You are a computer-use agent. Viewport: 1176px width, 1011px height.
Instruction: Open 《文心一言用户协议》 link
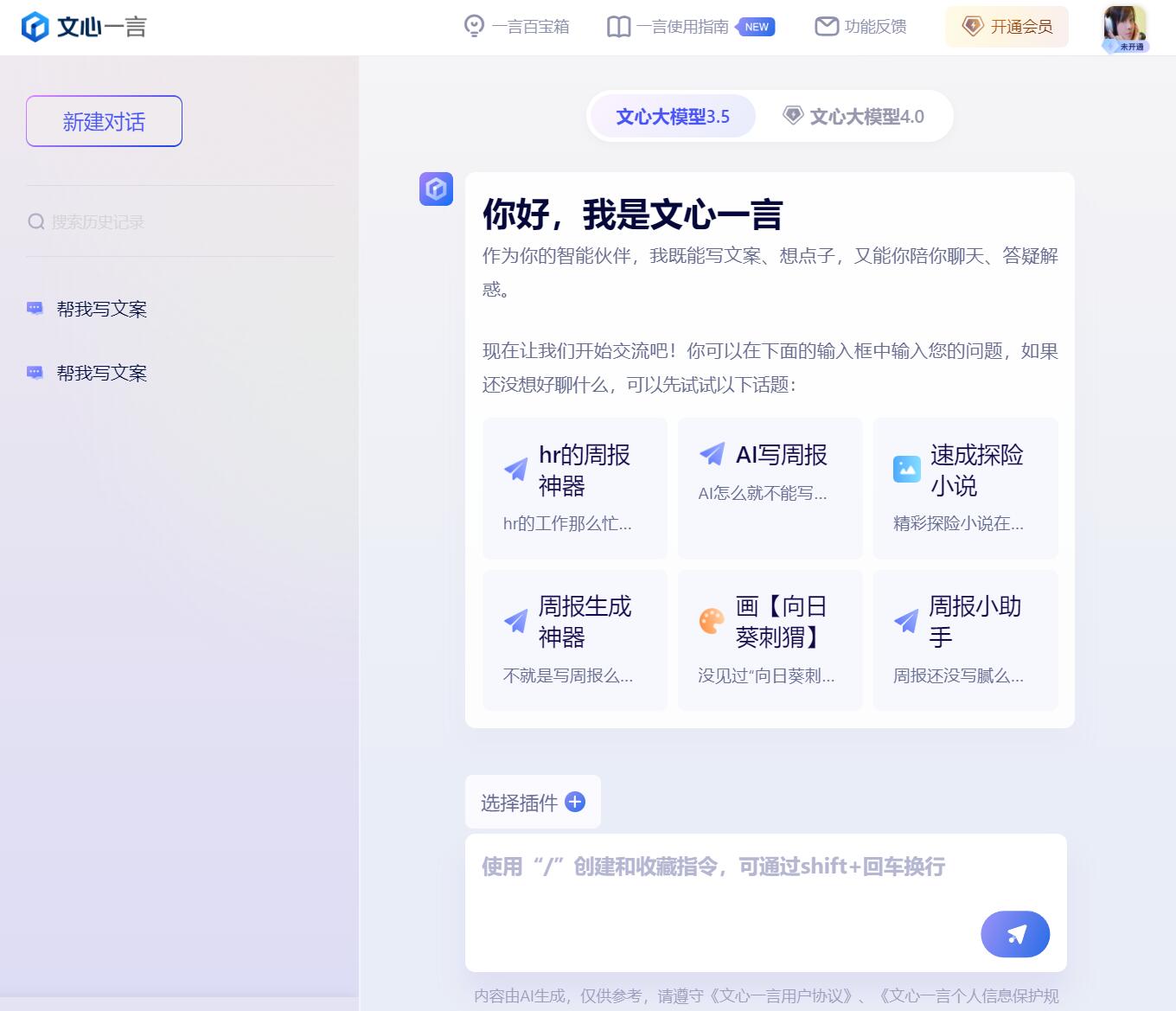click(783, 995)
